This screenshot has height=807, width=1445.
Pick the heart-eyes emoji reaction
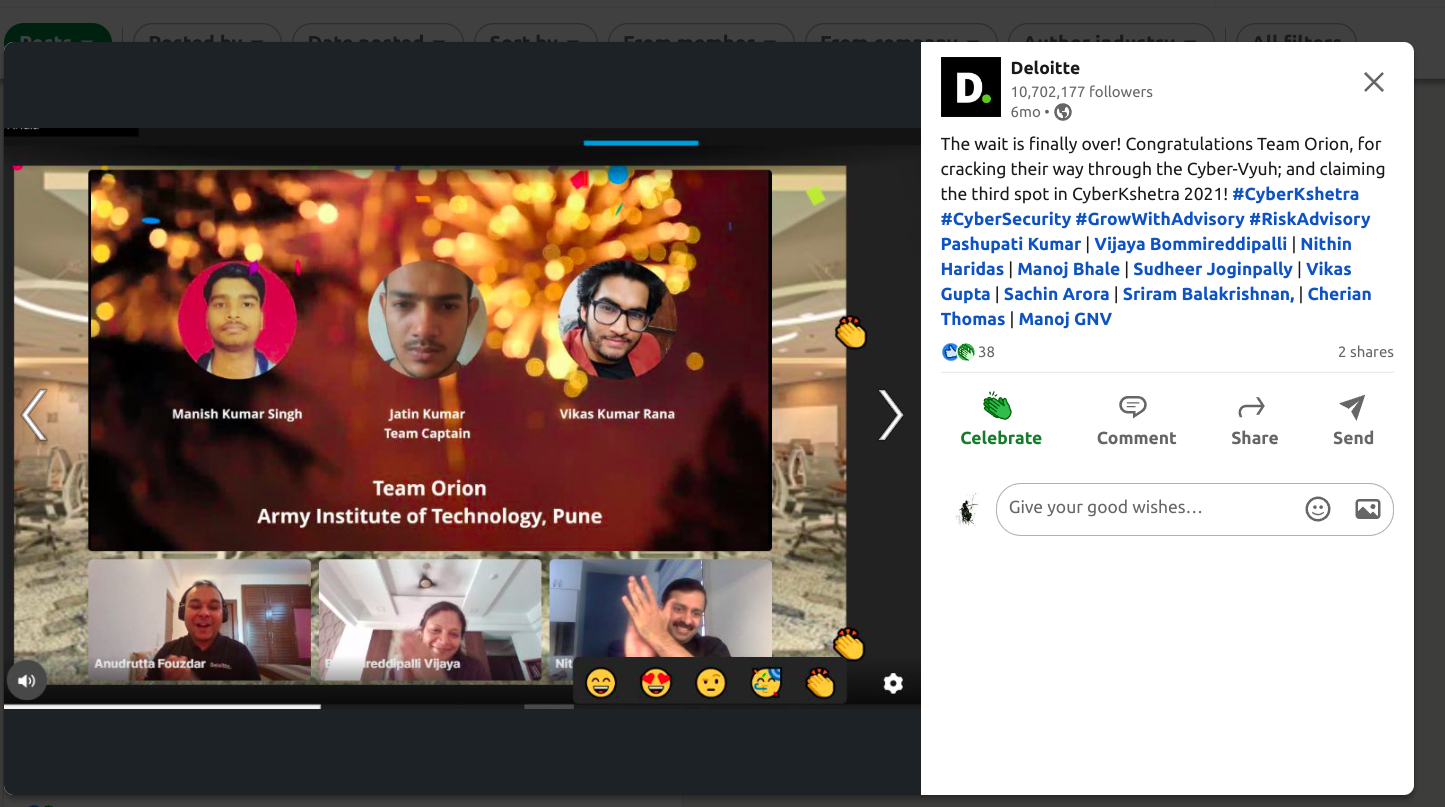[x=656, y=684]
